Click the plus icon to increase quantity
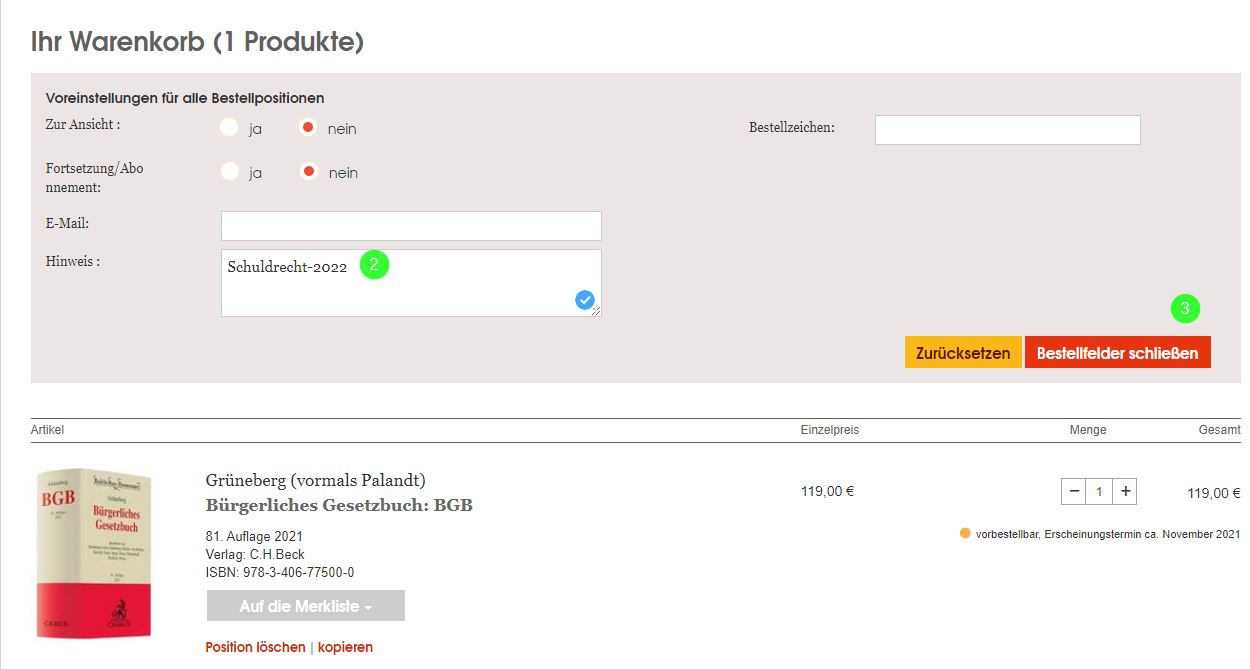This screenshot has height=669, width=1250. click(x=1125, y=491)
